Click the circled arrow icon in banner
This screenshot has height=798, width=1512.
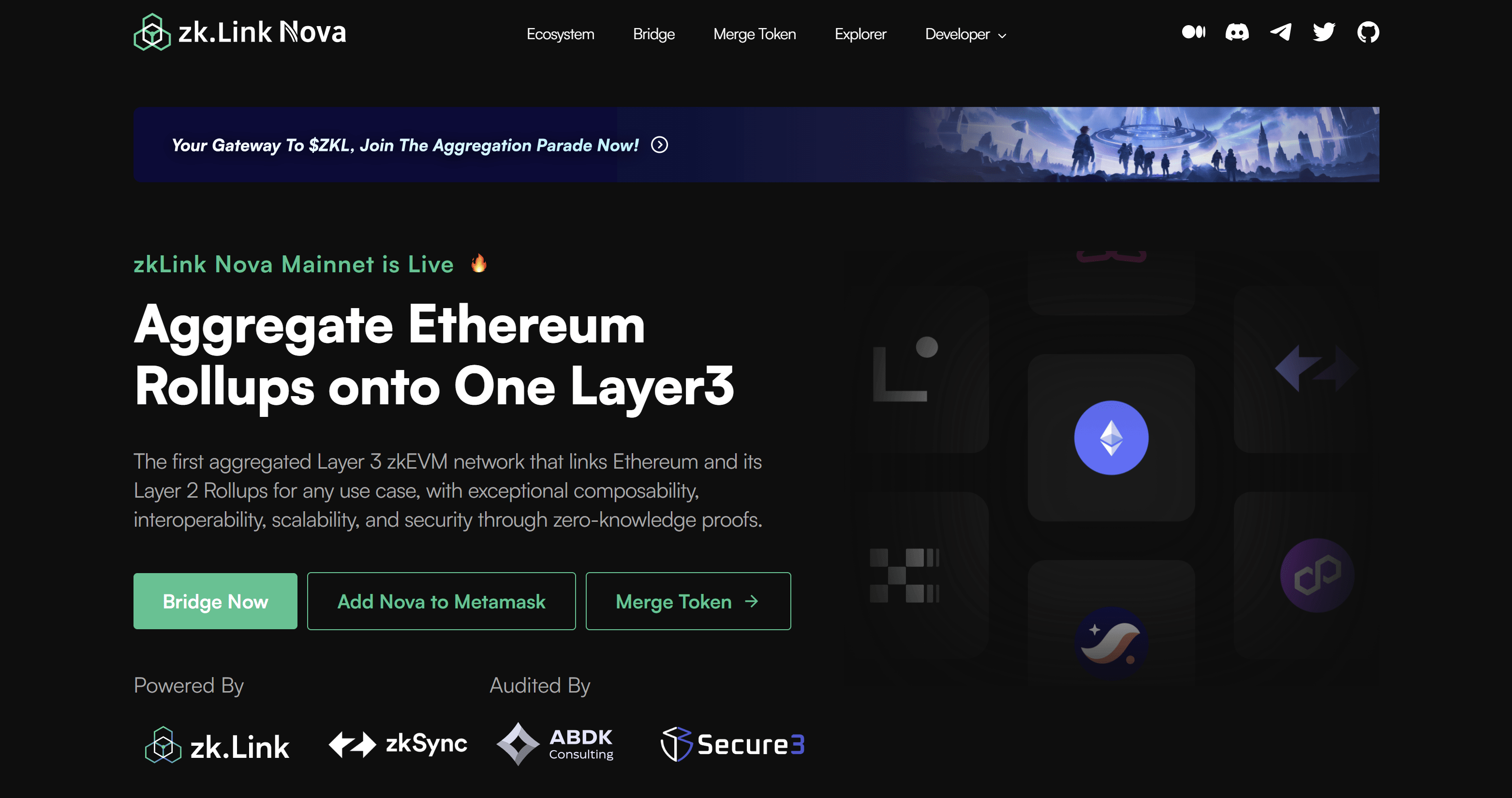(660, 145)
